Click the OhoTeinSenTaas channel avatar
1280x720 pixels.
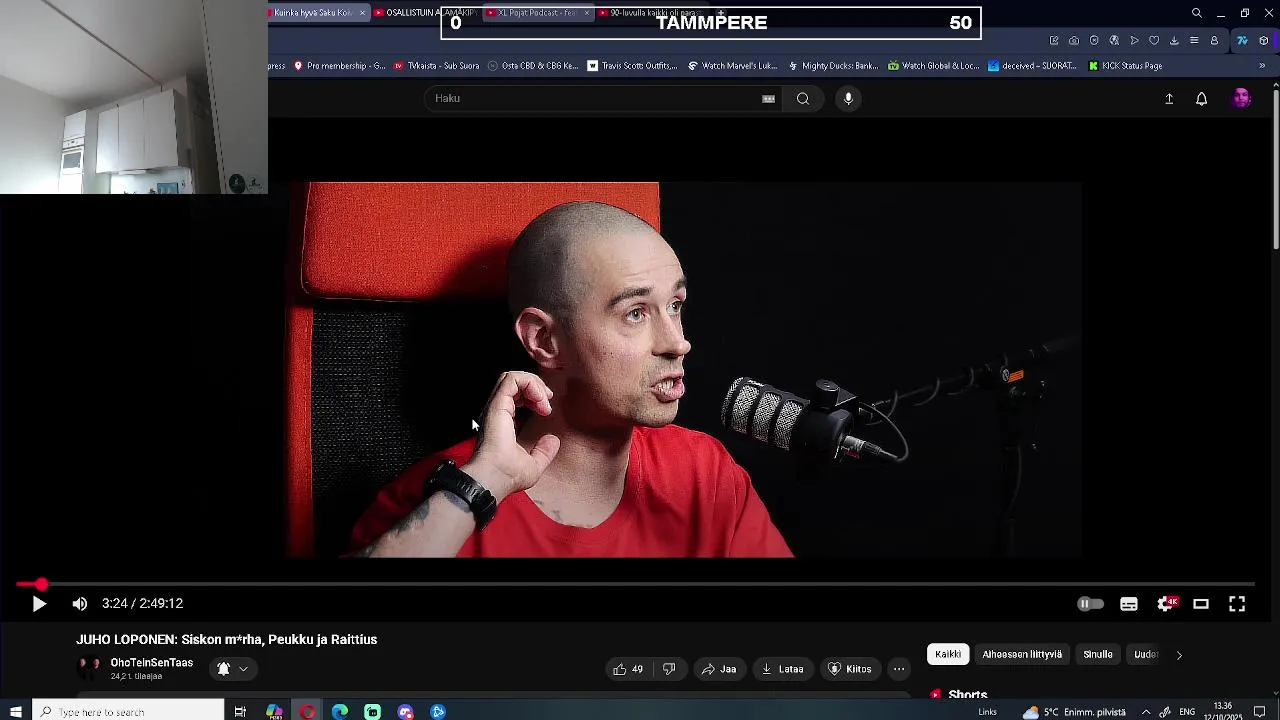(90, 668)
